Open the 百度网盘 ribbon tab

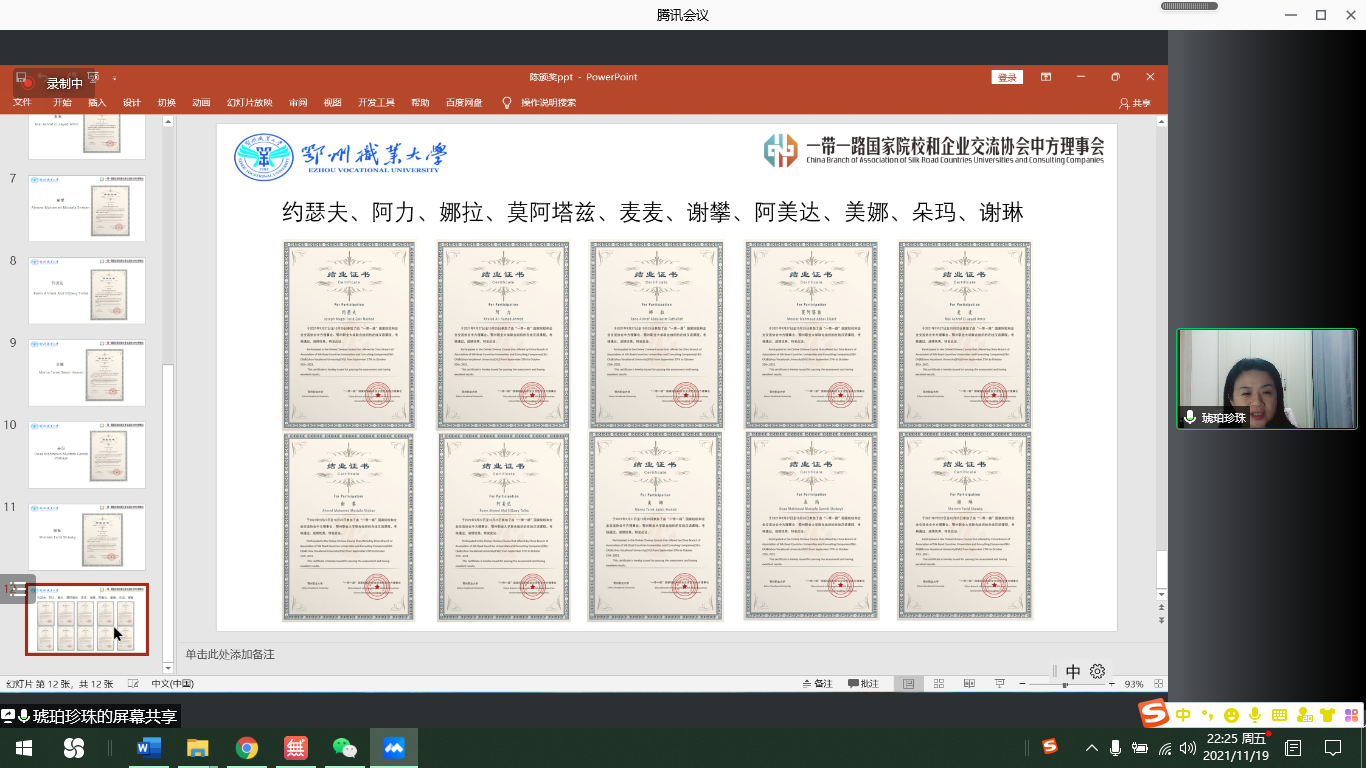coord(464,103)
